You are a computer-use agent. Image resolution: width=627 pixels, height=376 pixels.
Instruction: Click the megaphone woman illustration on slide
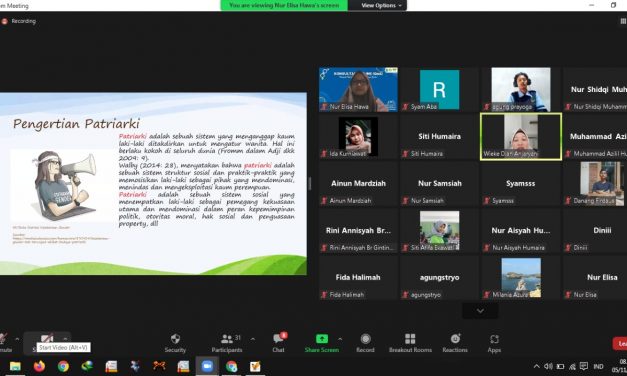64,185
